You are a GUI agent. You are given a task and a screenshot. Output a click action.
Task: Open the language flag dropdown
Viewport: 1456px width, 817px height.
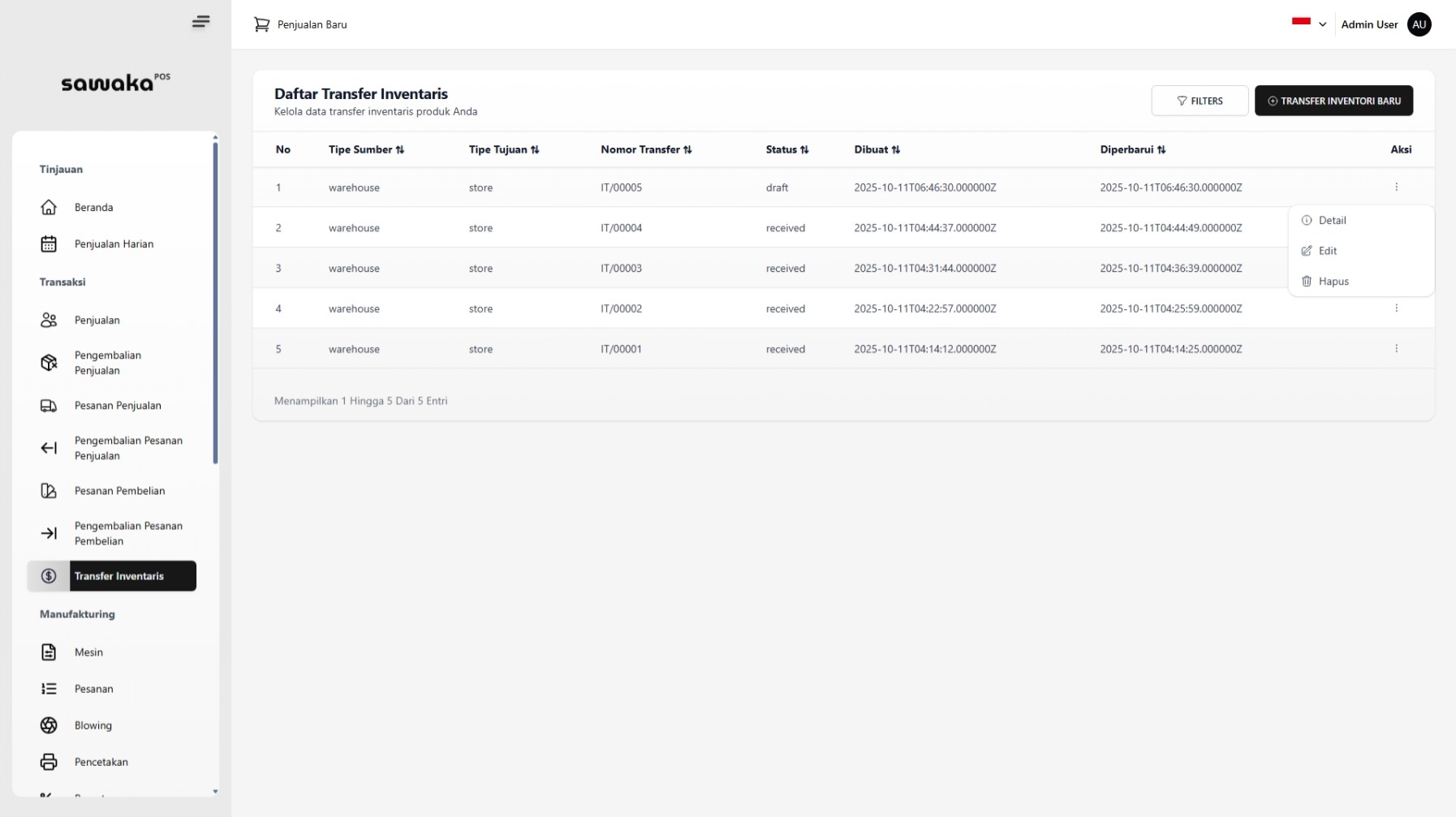[1308, 24]
